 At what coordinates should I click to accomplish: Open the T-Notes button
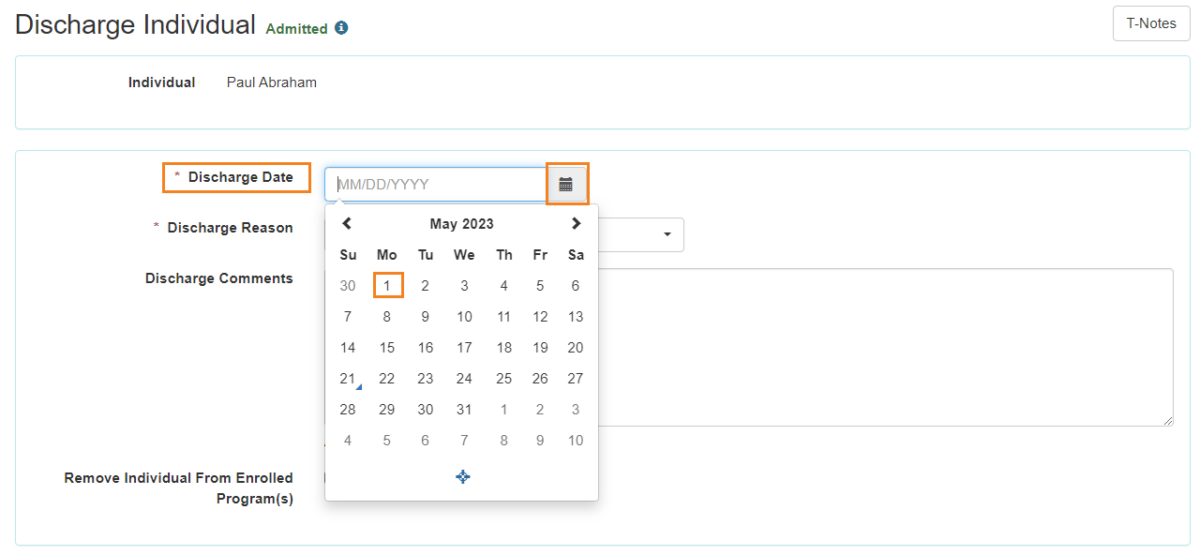pyautogui.click(x=1151, y=23)
